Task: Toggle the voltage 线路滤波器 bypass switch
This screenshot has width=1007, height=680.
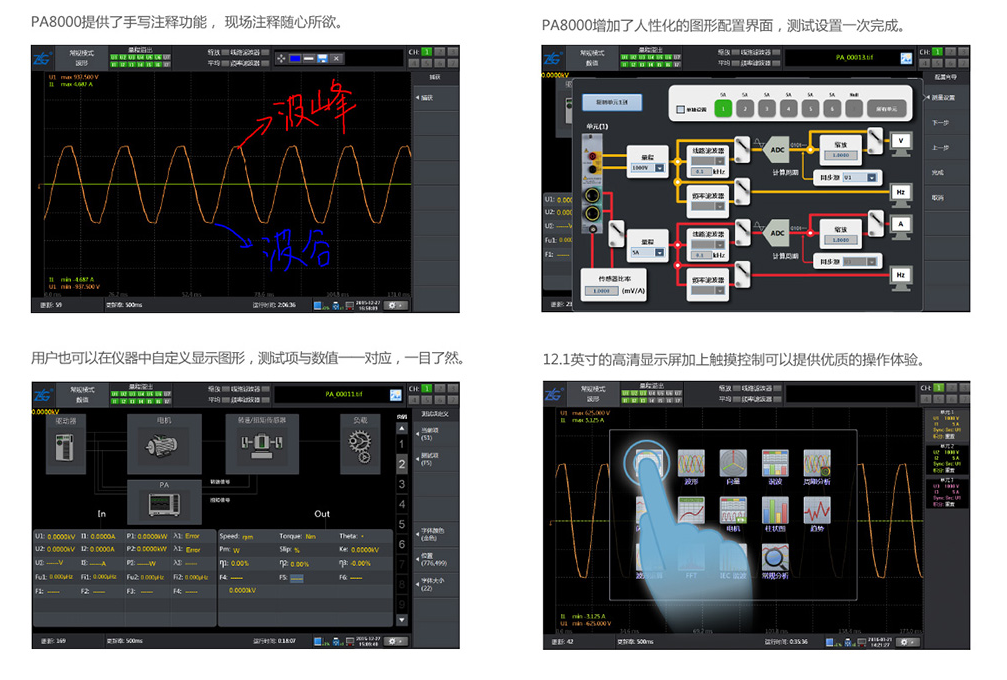Action: (x=742, y=149)
